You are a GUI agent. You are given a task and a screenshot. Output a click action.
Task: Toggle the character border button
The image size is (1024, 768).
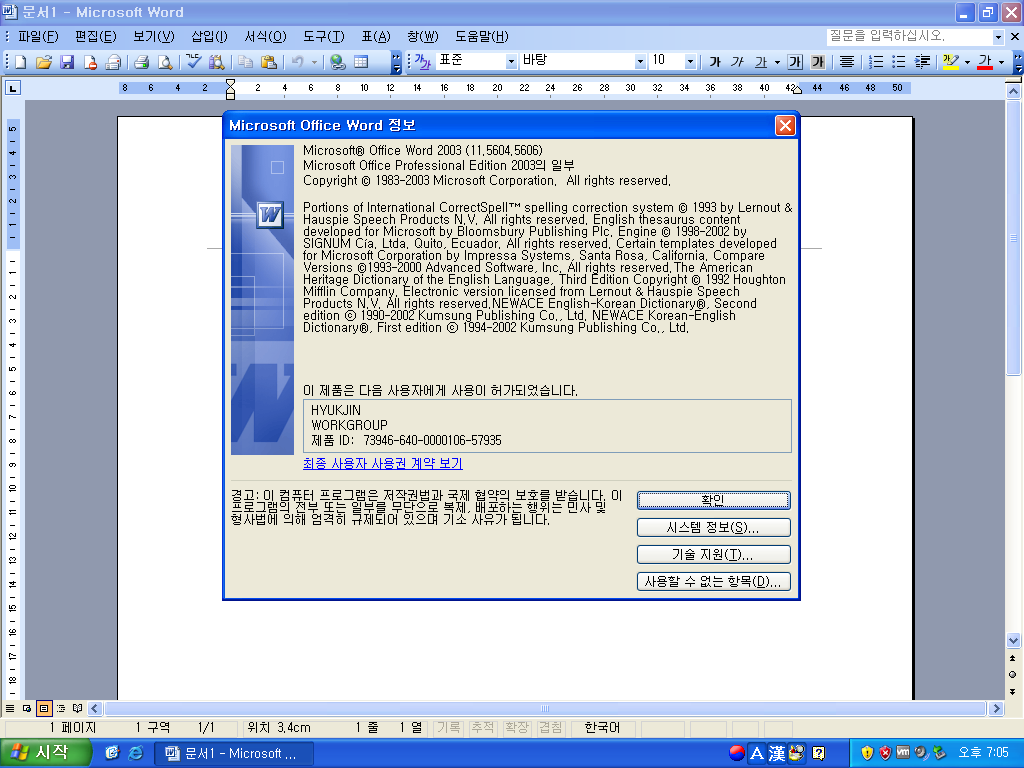coord(795,62)
